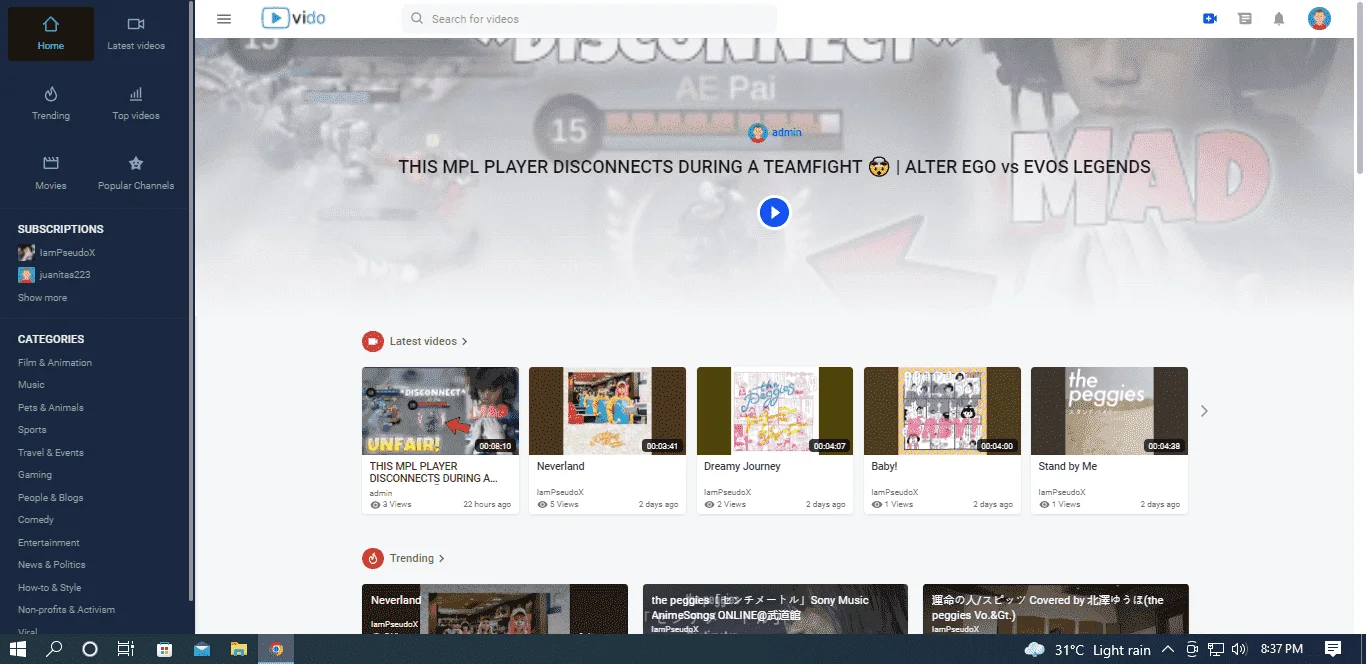This screenshot has height=664, width=1366.
Task: Open Dreamy Journey video thumbnail
Action: pos(775,411)
